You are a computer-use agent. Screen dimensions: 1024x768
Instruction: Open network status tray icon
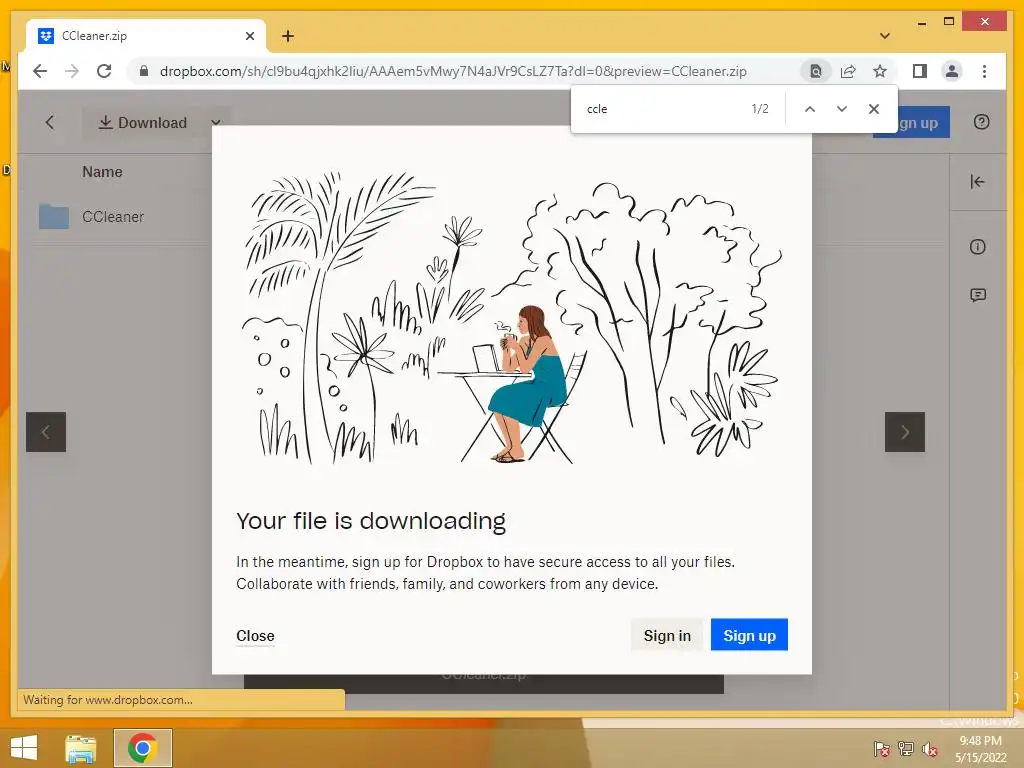point(906,749)
